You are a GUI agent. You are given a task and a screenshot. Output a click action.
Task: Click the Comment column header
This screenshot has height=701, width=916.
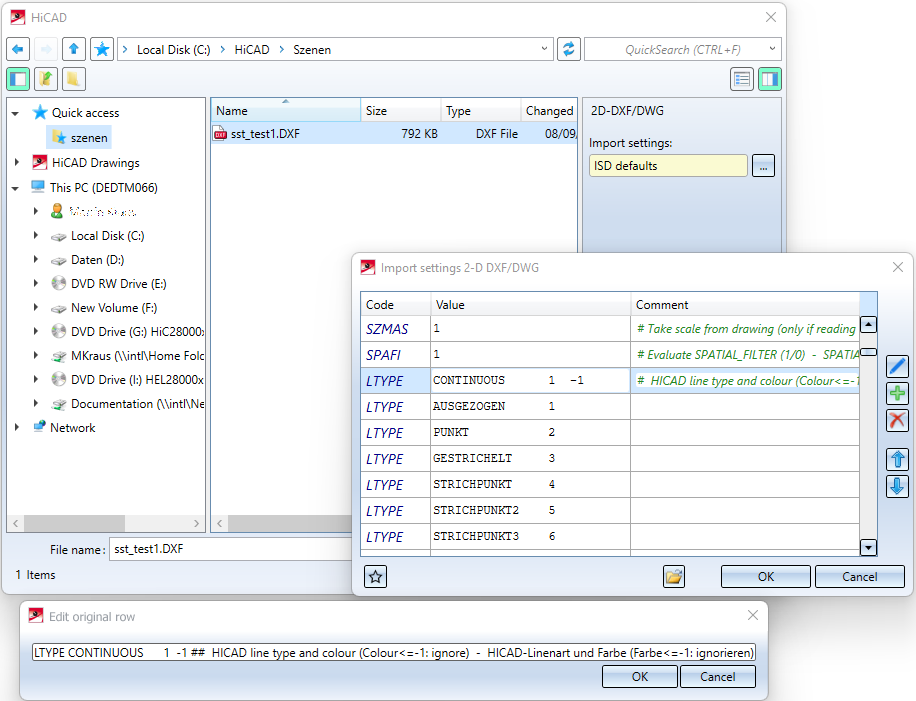745,304
